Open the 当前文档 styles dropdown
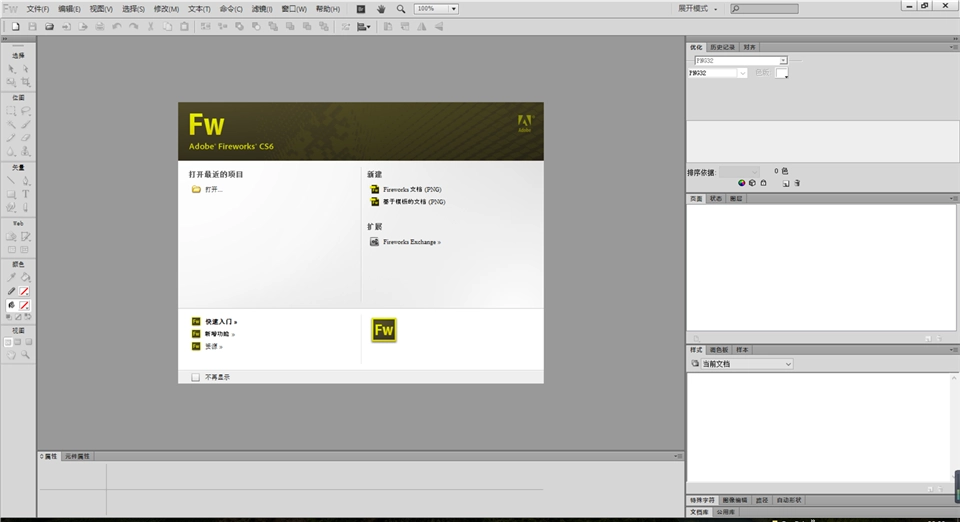960x522 pixels. [x=746, y=364]
